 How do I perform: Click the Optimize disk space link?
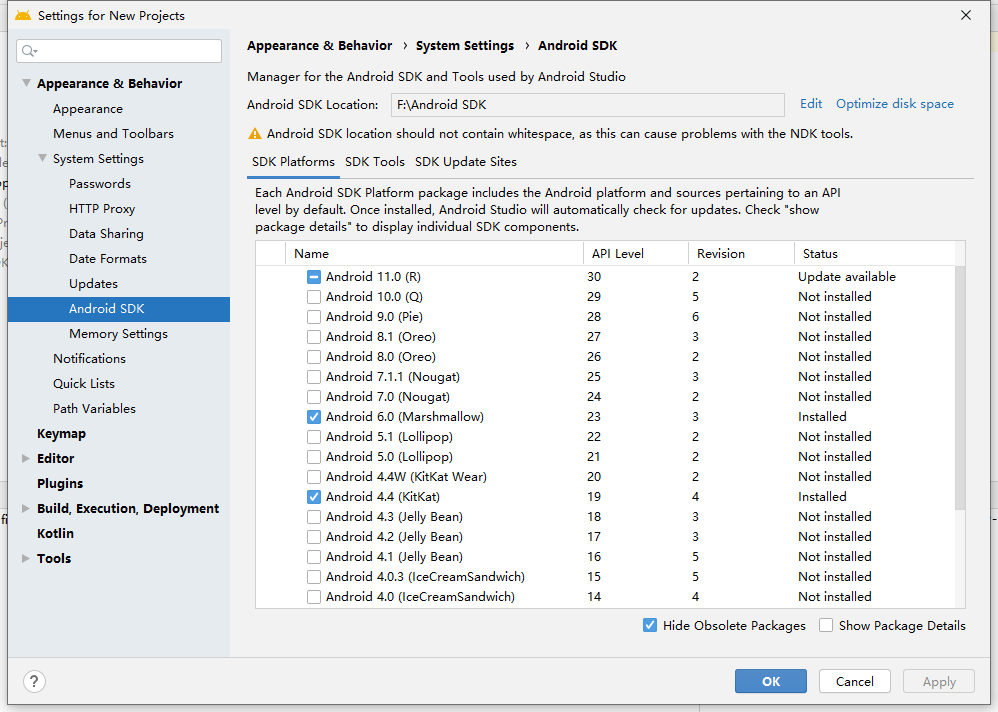894,103
